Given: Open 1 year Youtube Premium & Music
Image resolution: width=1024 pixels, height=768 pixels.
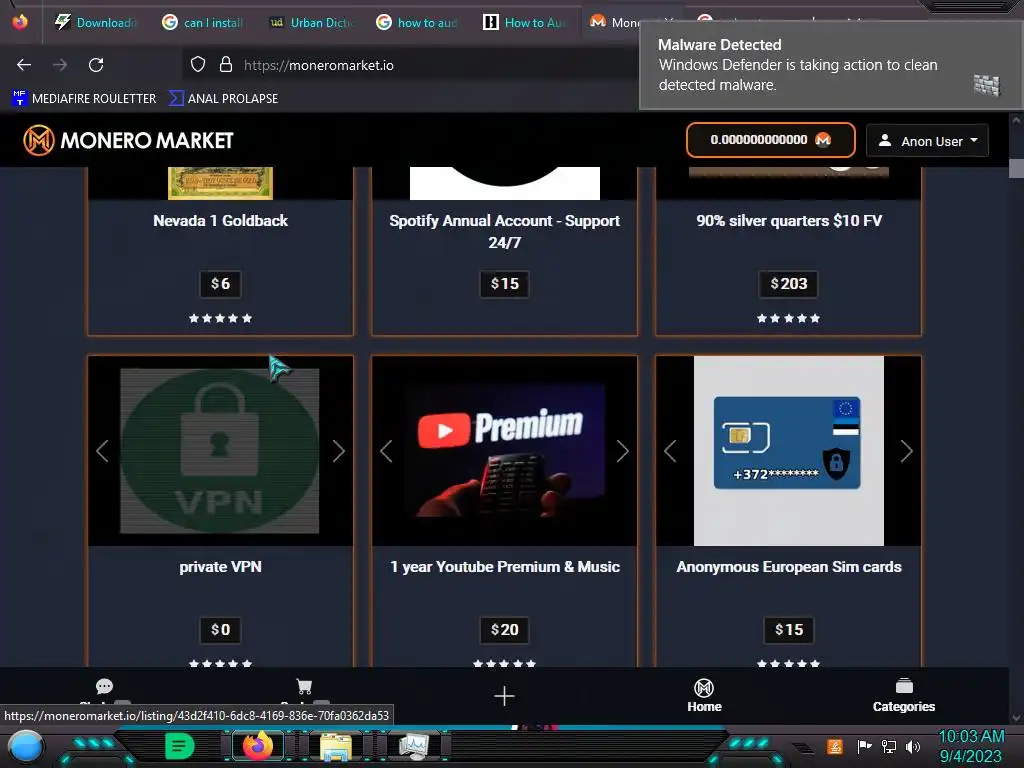Looking at the screenshot, I should [x=504, y=567].
